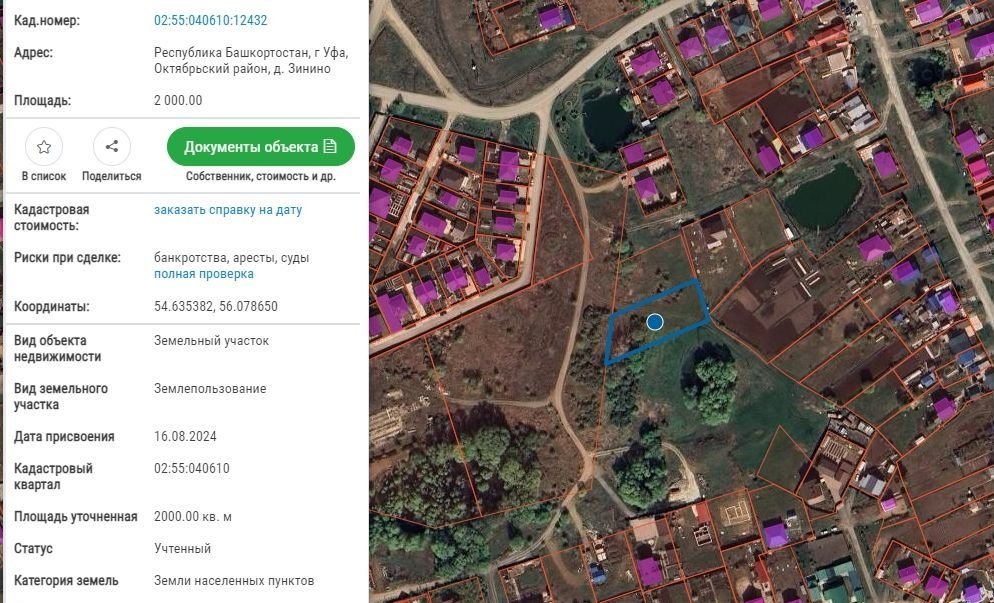This screenshot has width=994, height=603.
Task: Open the полная проверка link
Action: click(204, 274)
